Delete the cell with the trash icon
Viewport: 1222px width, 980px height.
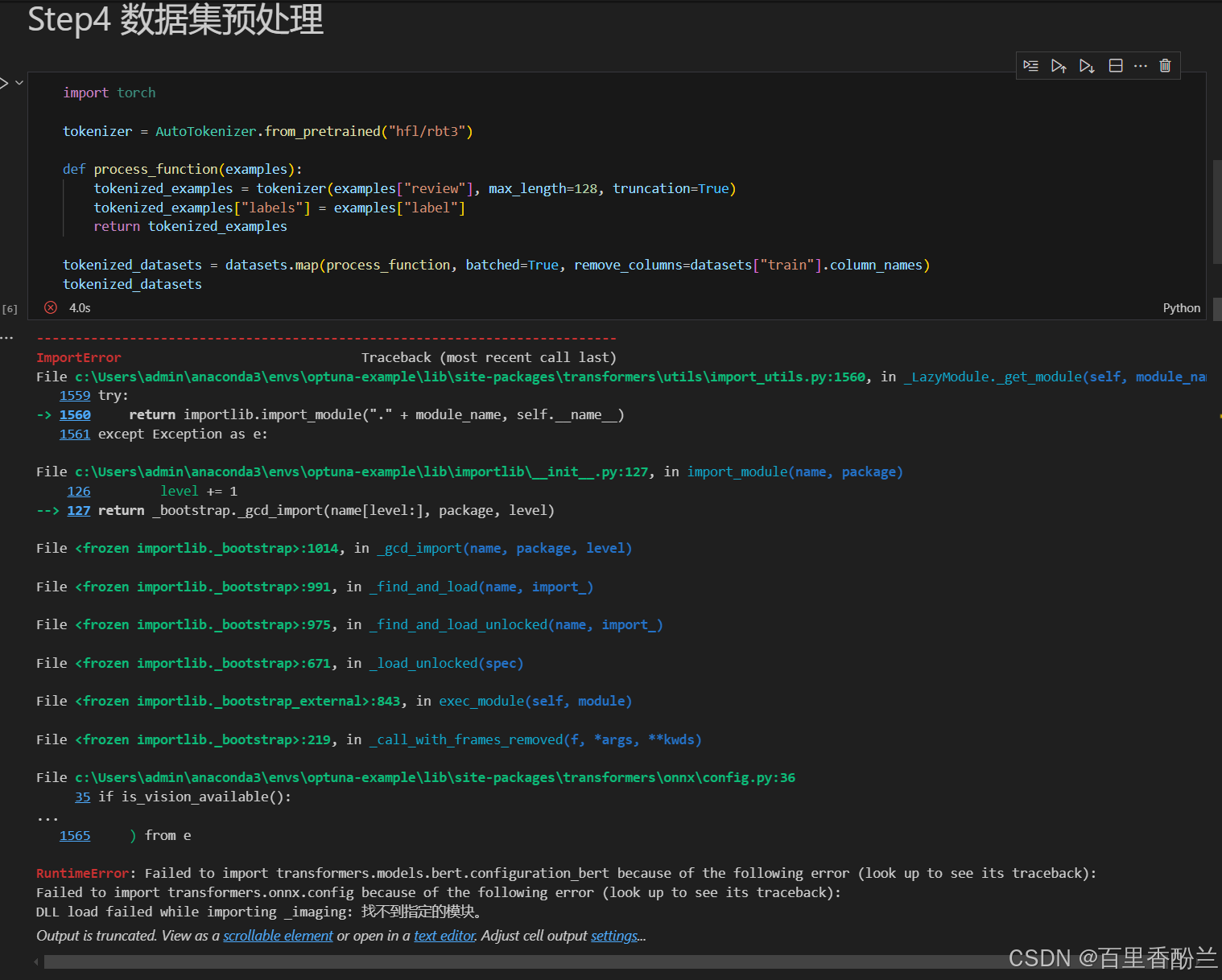point(1165,66)
